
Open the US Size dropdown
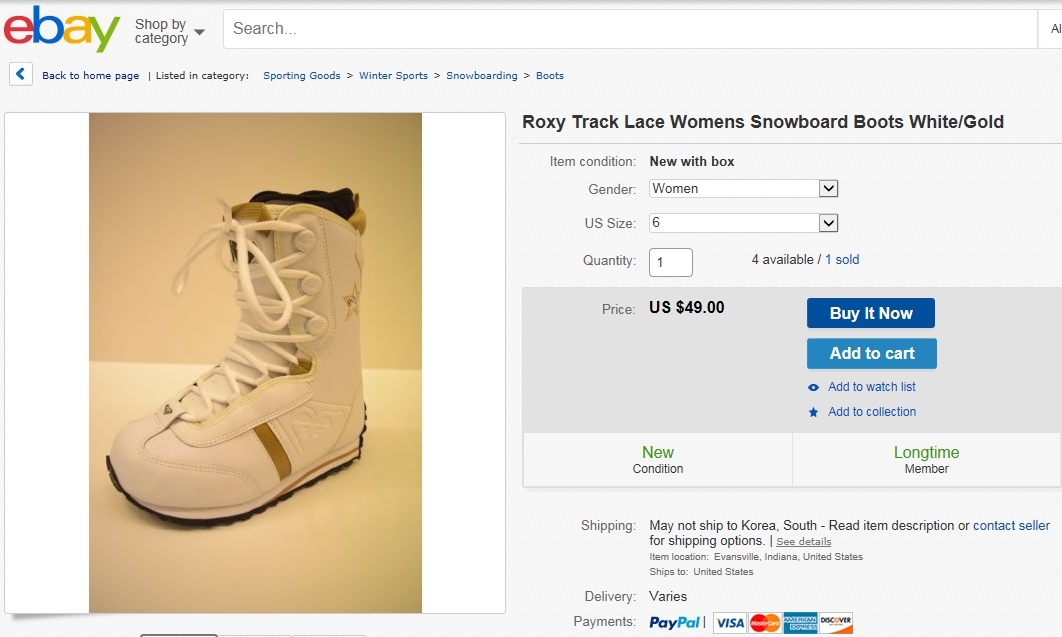[743, 223]
